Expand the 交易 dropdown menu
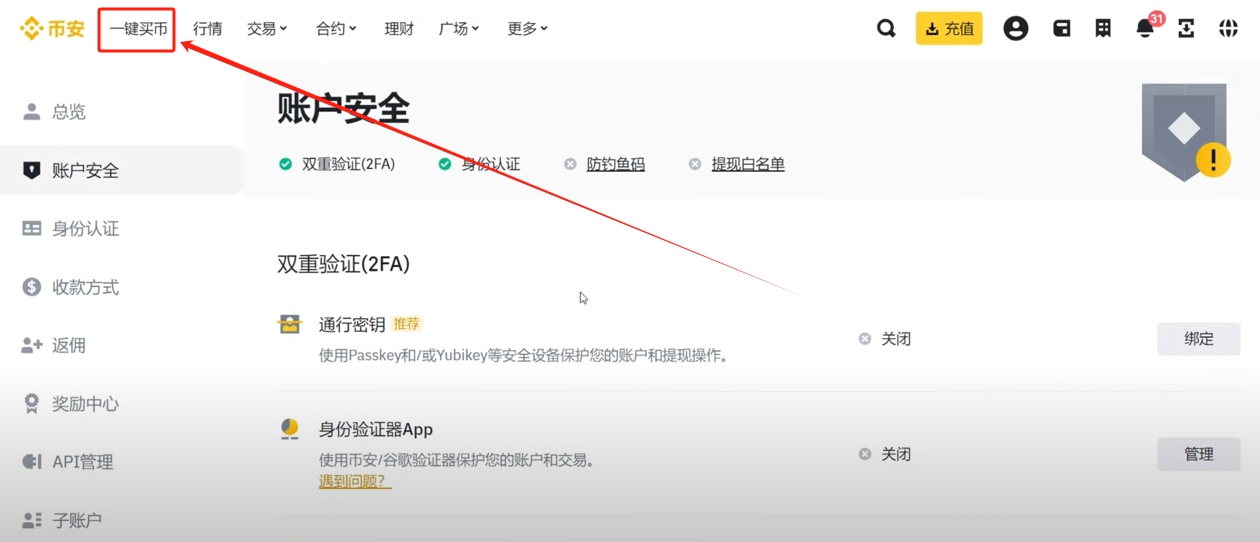The height and width of the screenshot is (542, 1260). click(267, 29)
